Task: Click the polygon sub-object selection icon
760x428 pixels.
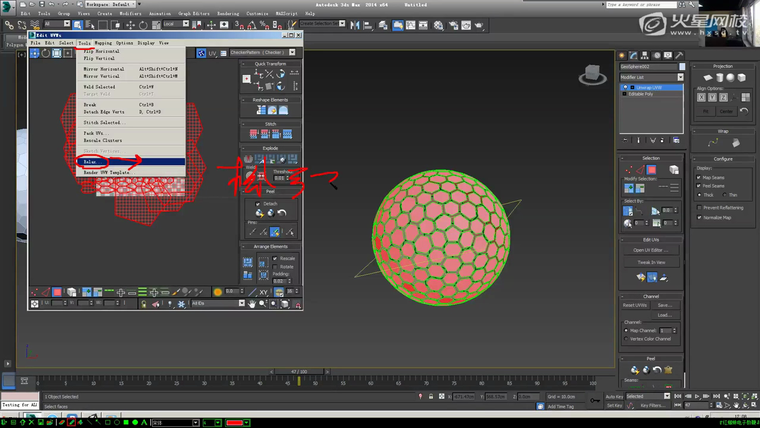Action: 651,170
